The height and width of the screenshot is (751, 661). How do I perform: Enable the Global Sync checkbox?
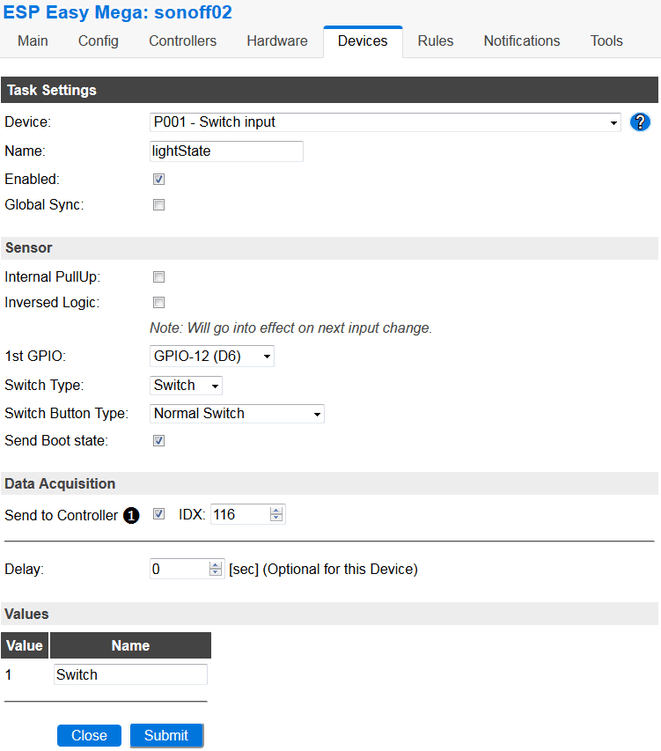[x=158, y=205]
